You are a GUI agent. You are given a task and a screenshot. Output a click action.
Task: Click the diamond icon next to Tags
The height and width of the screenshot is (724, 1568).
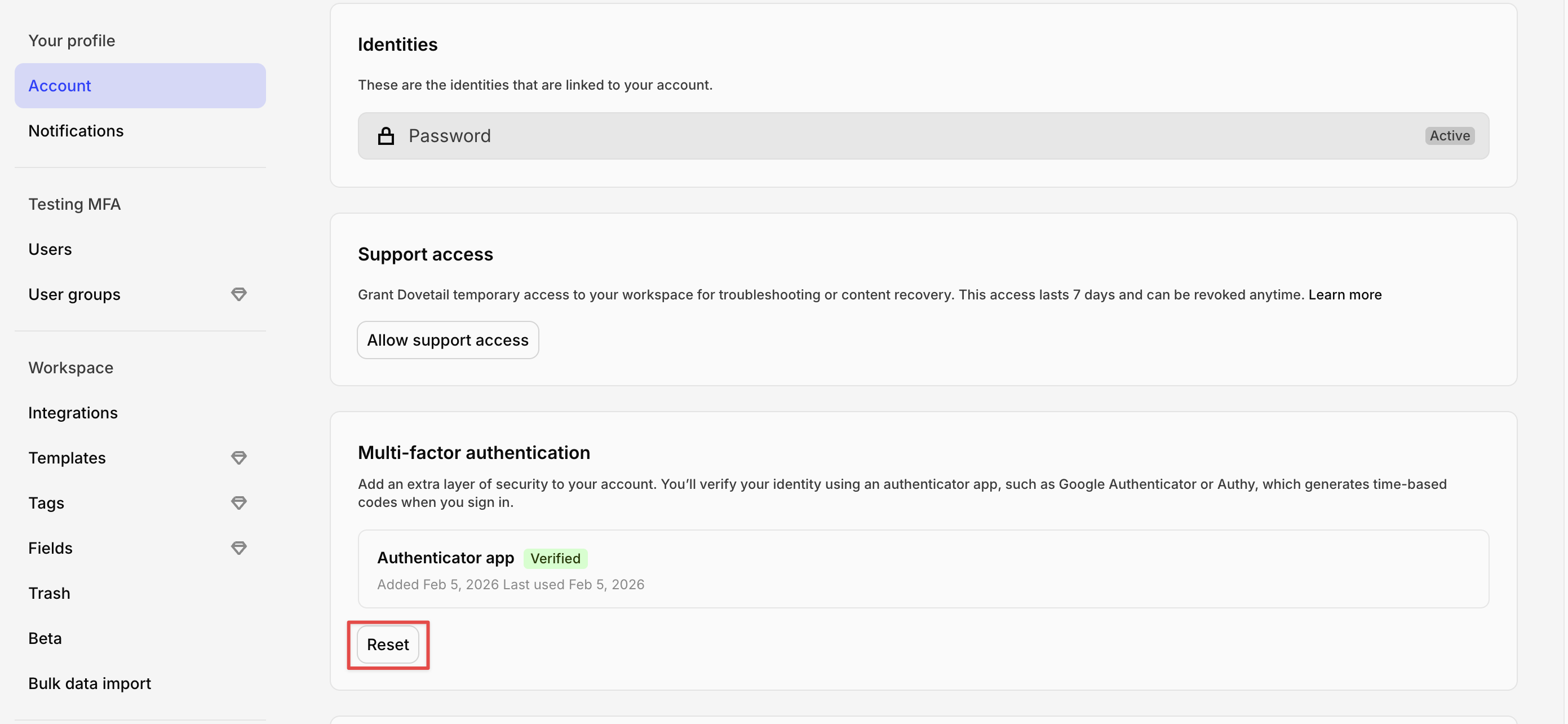(x=238, y=503)
